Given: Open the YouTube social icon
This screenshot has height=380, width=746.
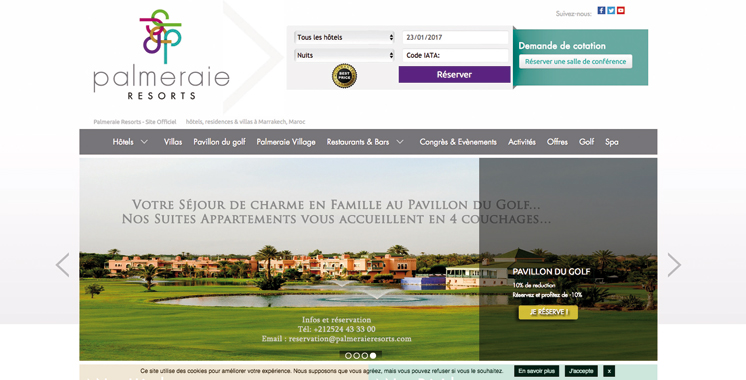Looking at the screenshot, I should tap(620, 10).
